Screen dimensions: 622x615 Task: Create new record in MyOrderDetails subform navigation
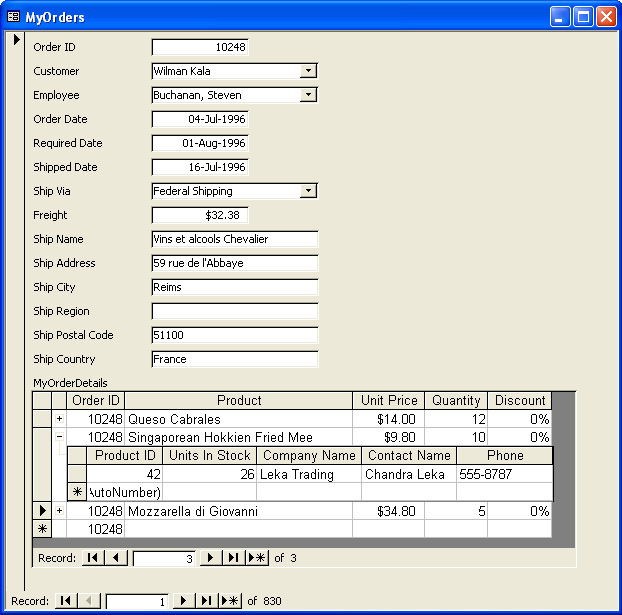[x=258, y=558]
